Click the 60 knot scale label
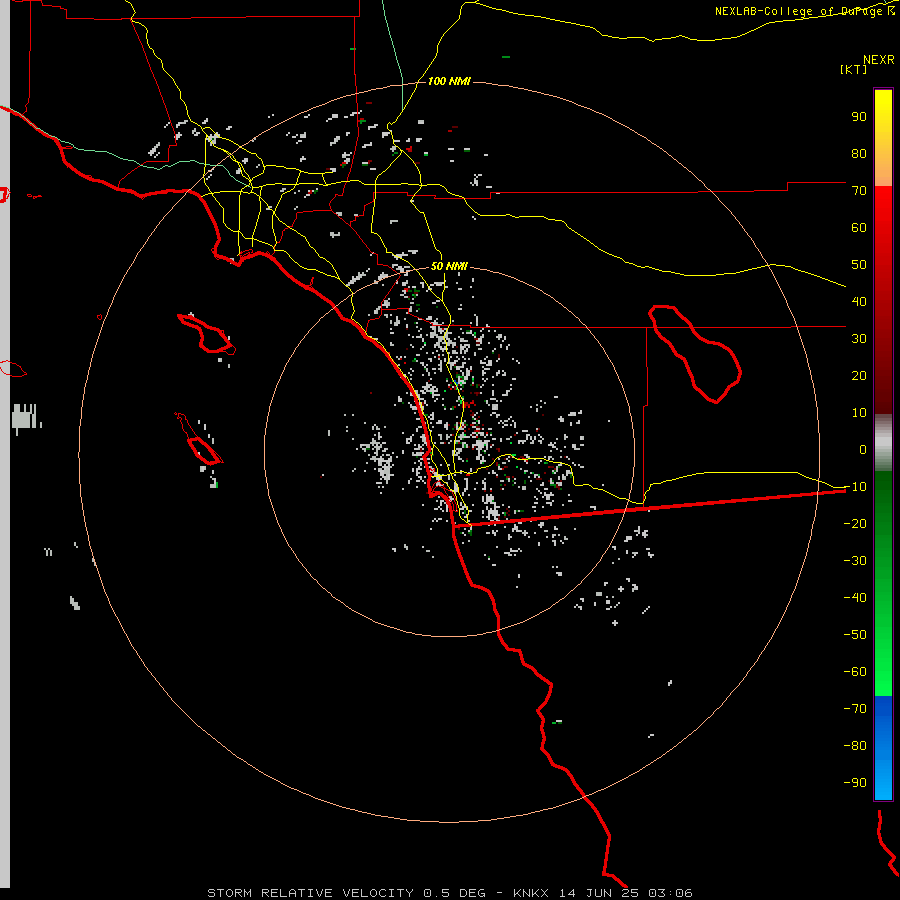The width and height of the screenshot is (900, 900). coord(859,228)
